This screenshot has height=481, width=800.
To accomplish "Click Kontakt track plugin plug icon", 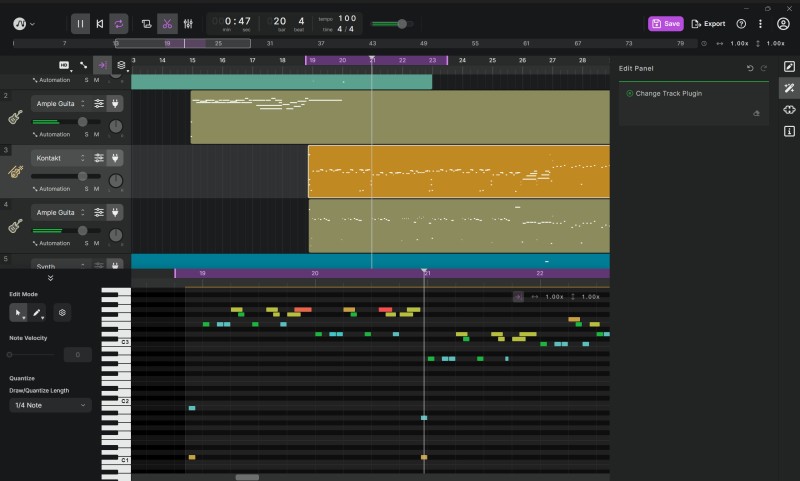I will [115, 158].
